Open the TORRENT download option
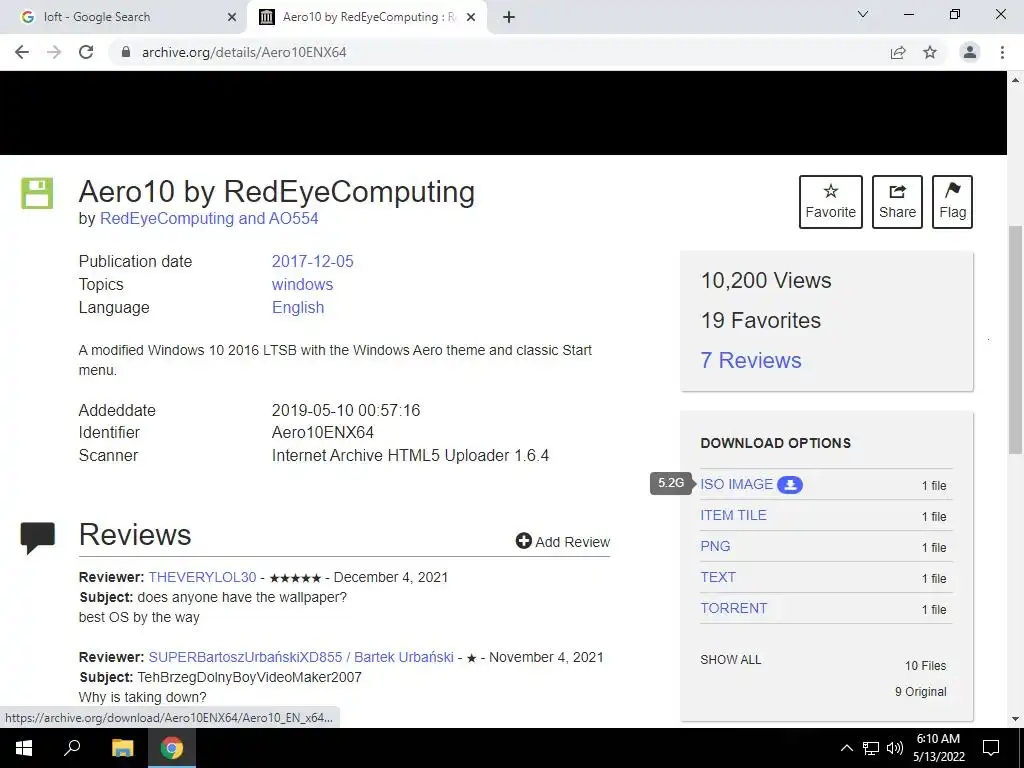 (733, 608)
